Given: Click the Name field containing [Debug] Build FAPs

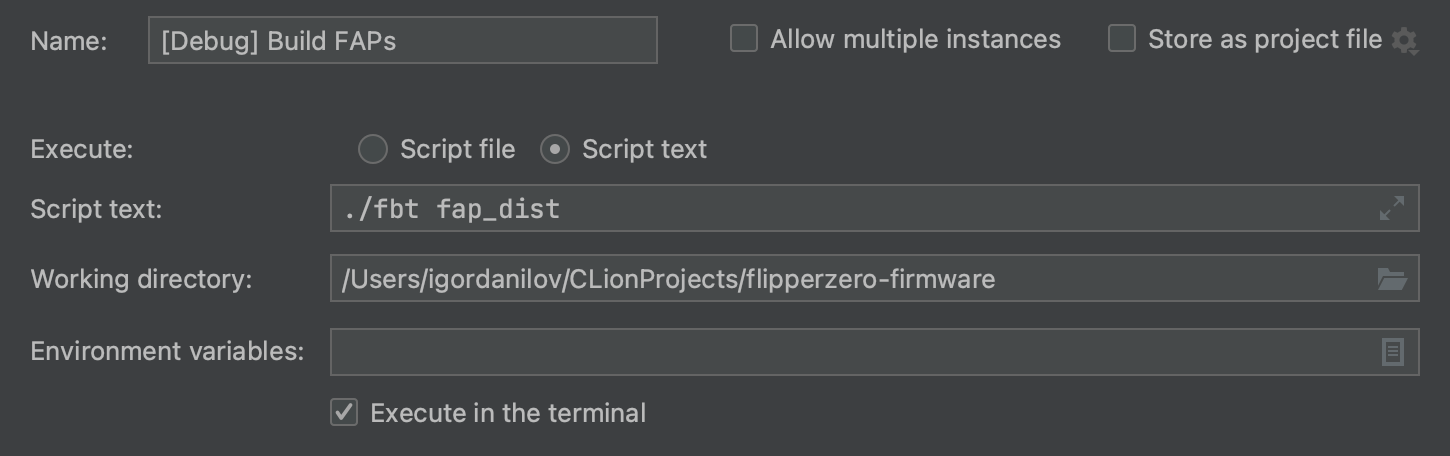Looking at the screenshot, I should pyautogui.click(x=402, y=41).
